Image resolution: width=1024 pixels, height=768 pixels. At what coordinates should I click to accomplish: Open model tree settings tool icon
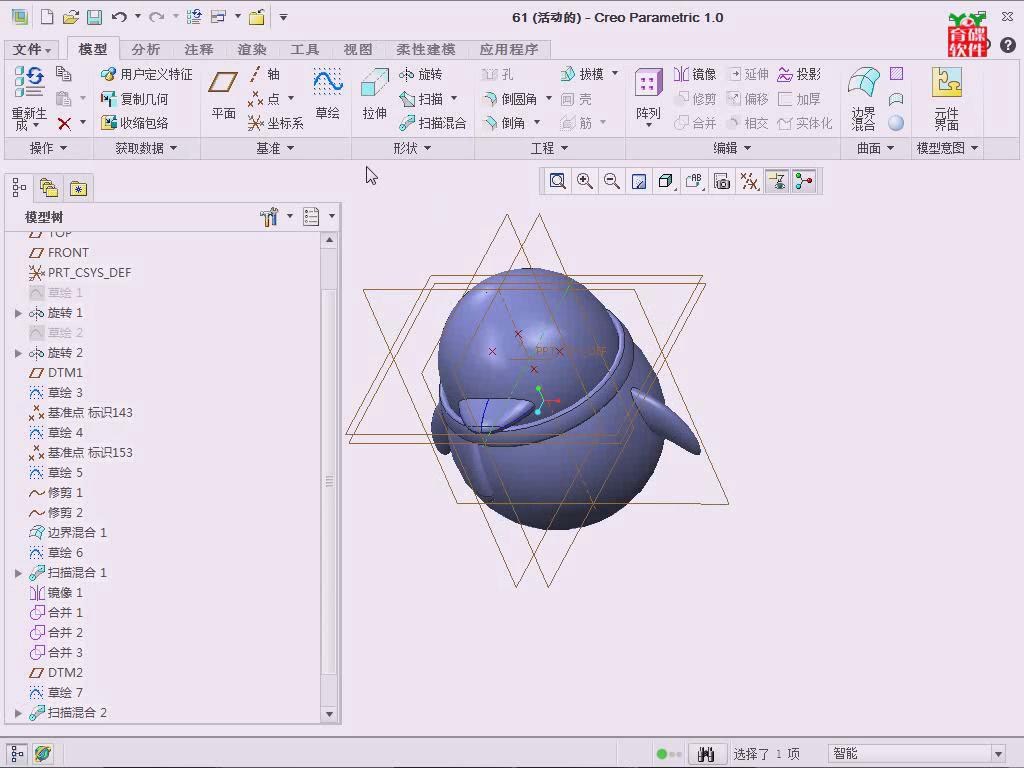[x=268, y=217]
